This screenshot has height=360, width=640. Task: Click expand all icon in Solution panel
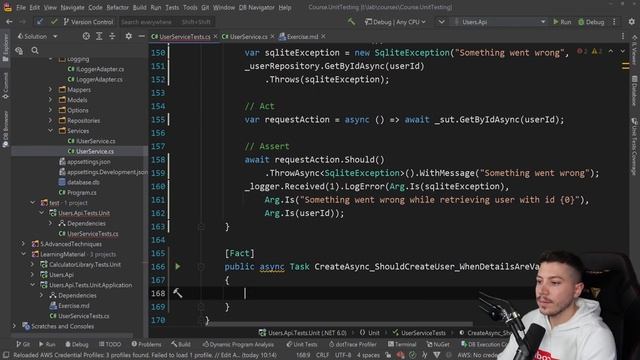(99, 36)
